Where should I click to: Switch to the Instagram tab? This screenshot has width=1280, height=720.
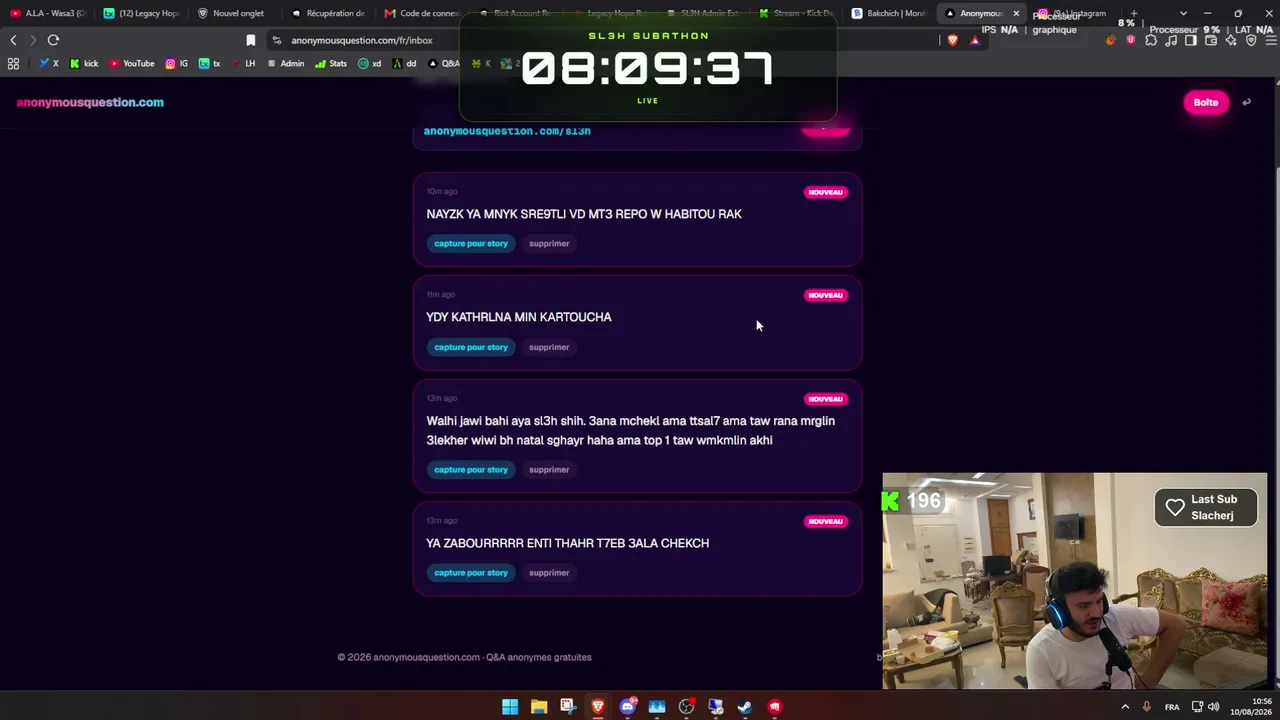tap(1075, 13)
